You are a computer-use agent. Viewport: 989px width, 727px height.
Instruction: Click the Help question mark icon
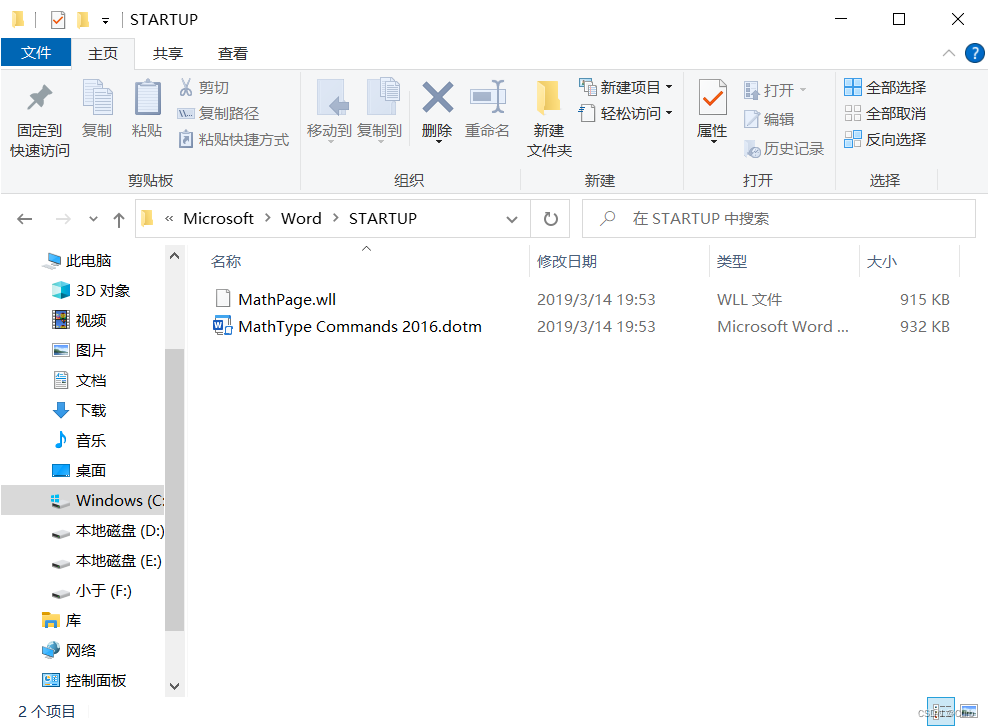(x=974, y=54)
